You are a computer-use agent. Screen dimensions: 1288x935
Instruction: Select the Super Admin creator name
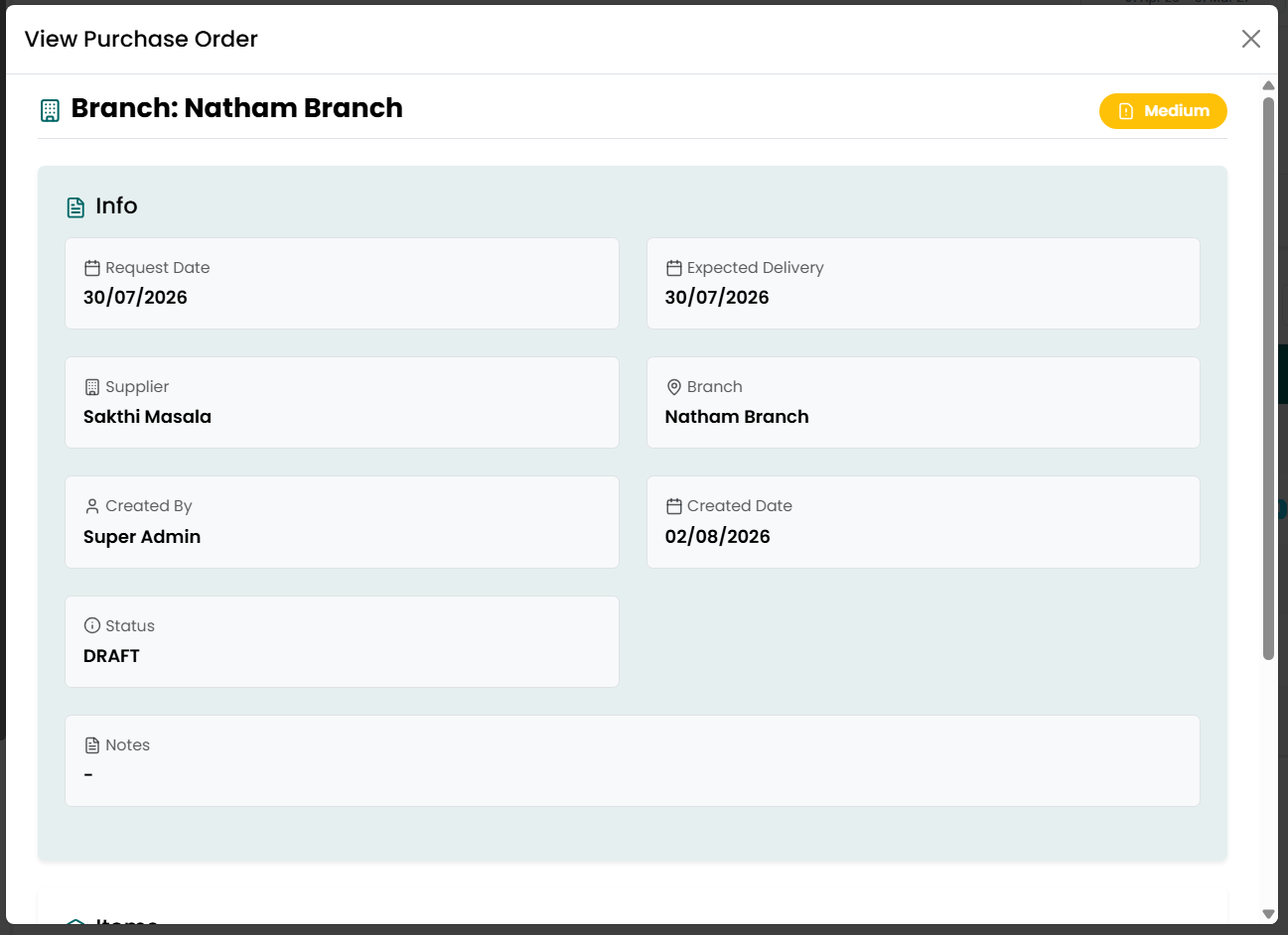142,537
